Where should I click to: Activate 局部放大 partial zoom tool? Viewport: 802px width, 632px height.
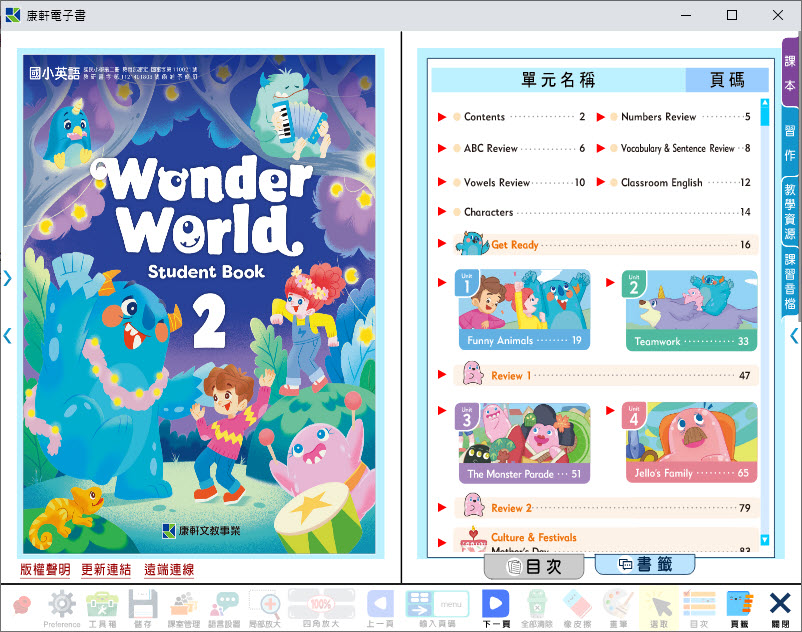click(x=264, y=607)
